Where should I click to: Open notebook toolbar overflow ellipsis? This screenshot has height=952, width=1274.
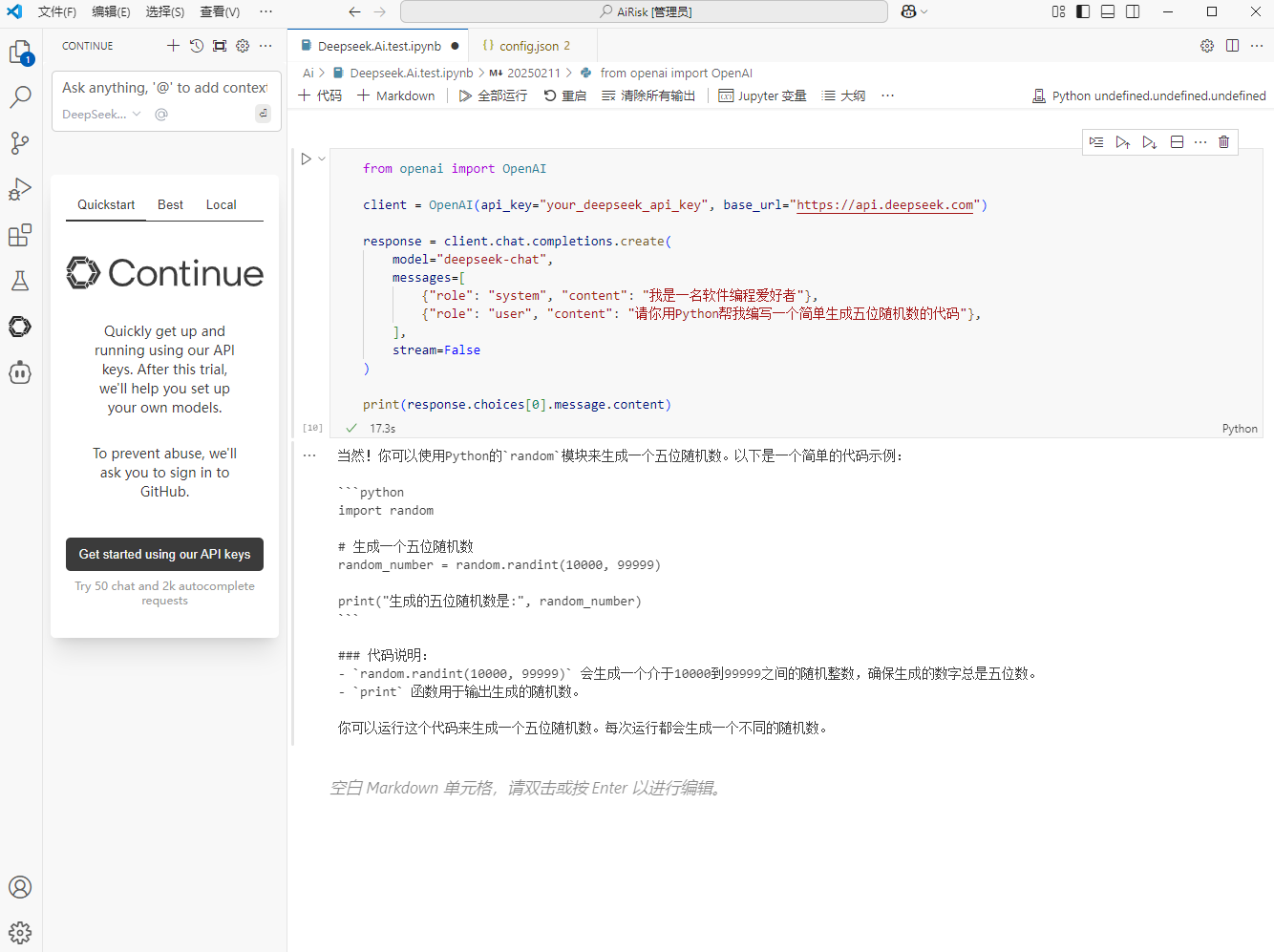tap(888, 95)
